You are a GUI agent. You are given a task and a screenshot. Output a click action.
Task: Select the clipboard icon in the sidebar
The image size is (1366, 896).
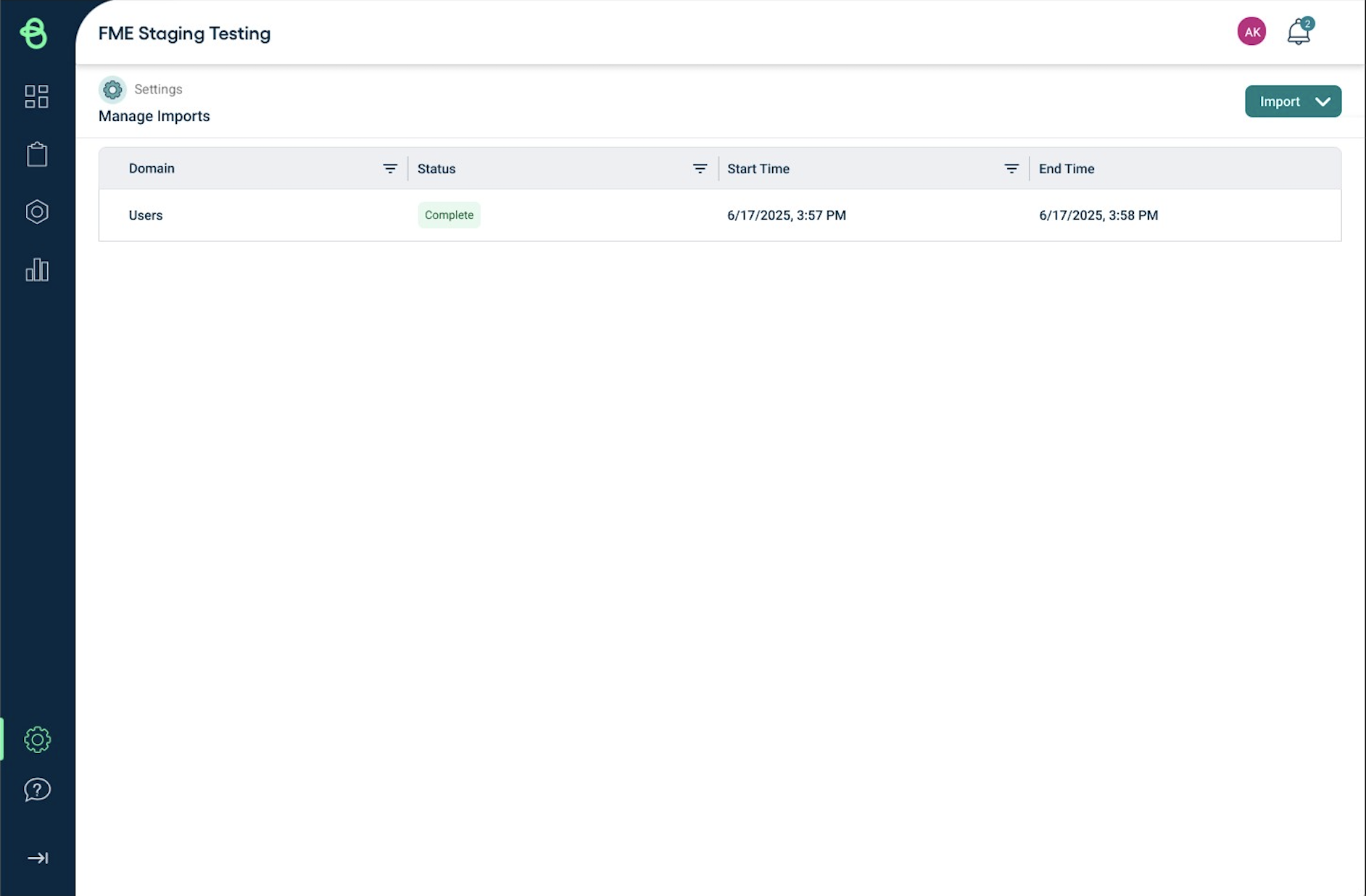tap(37, 154)
